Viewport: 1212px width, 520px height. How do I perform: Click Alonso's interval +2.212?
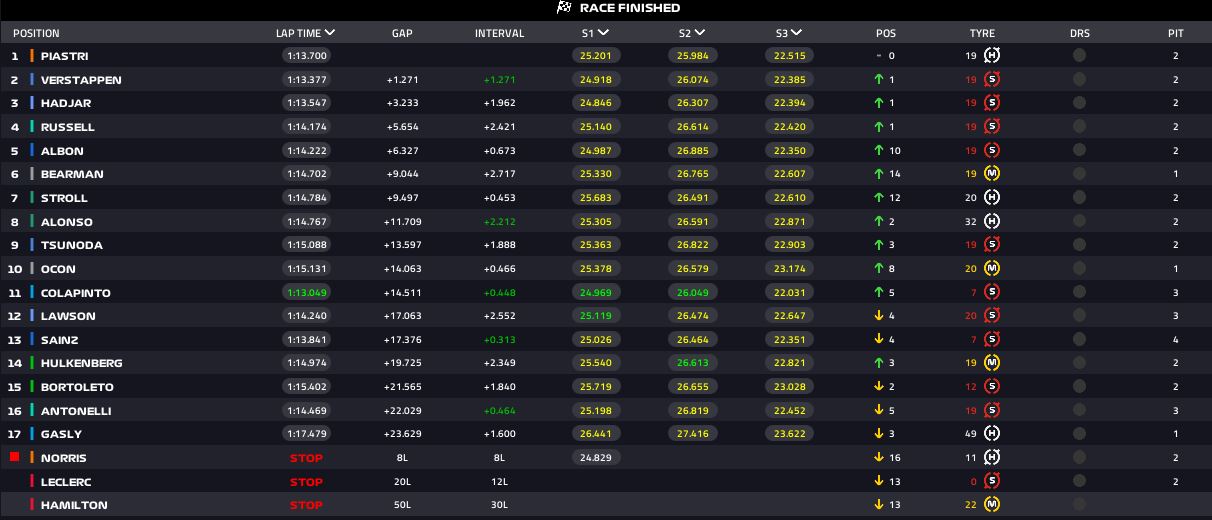pyautogui.click(x=499, y=222)
